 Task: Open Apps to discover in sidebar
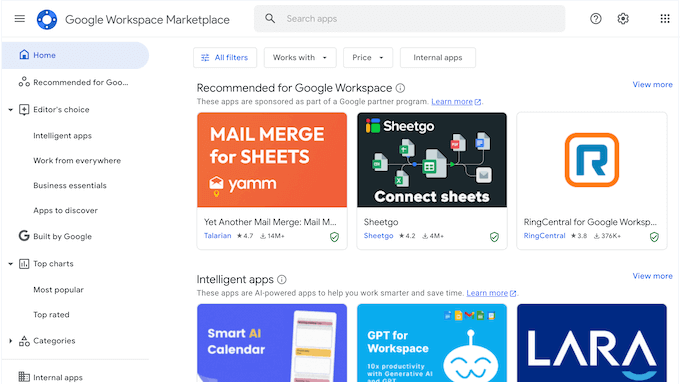[65, 210]
